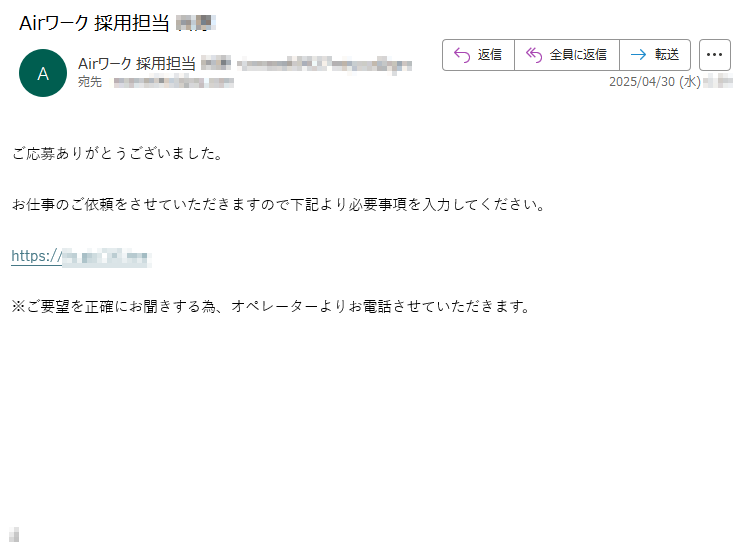Open the https:// link in message body

coord(81,256)
